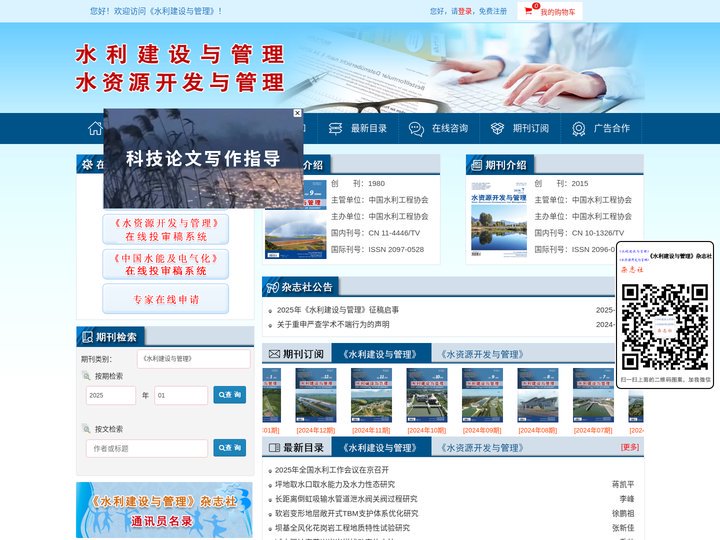
Task: Click the 杂志社公告 megaphone icon
Action: tap(272, 287)
